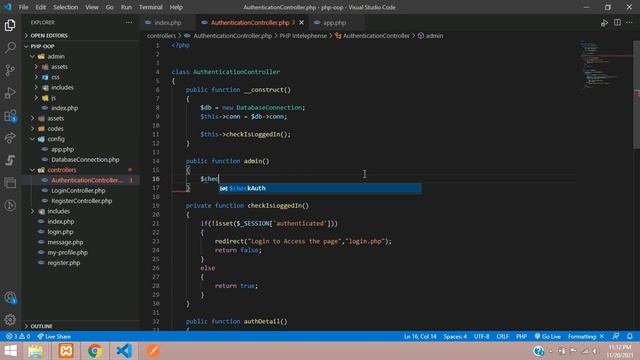Screen dimensions: 640x360
Task: Open Windows Start menu
Action: pyautogui.click(x=11, y=351)
